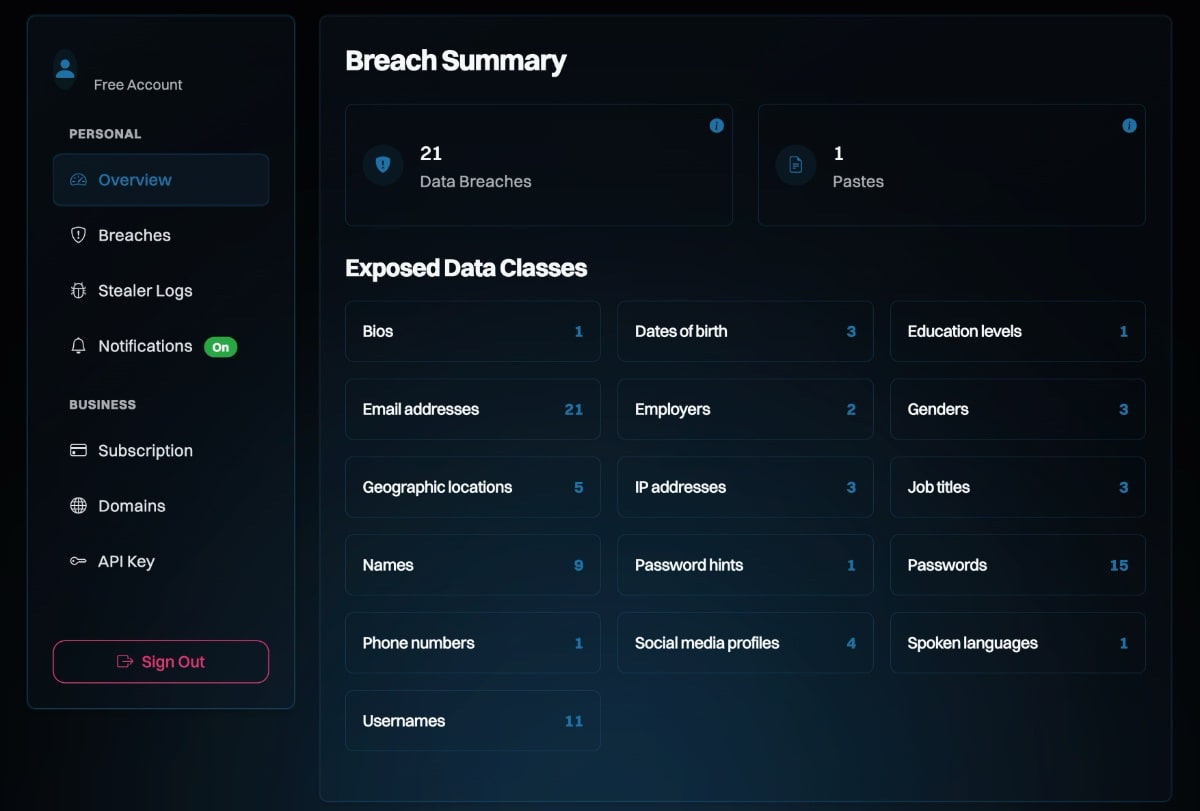The width and height of the screenshot is (1200, 811).
Task: Select the IP addresses data class tile
Action: [745, 487]
